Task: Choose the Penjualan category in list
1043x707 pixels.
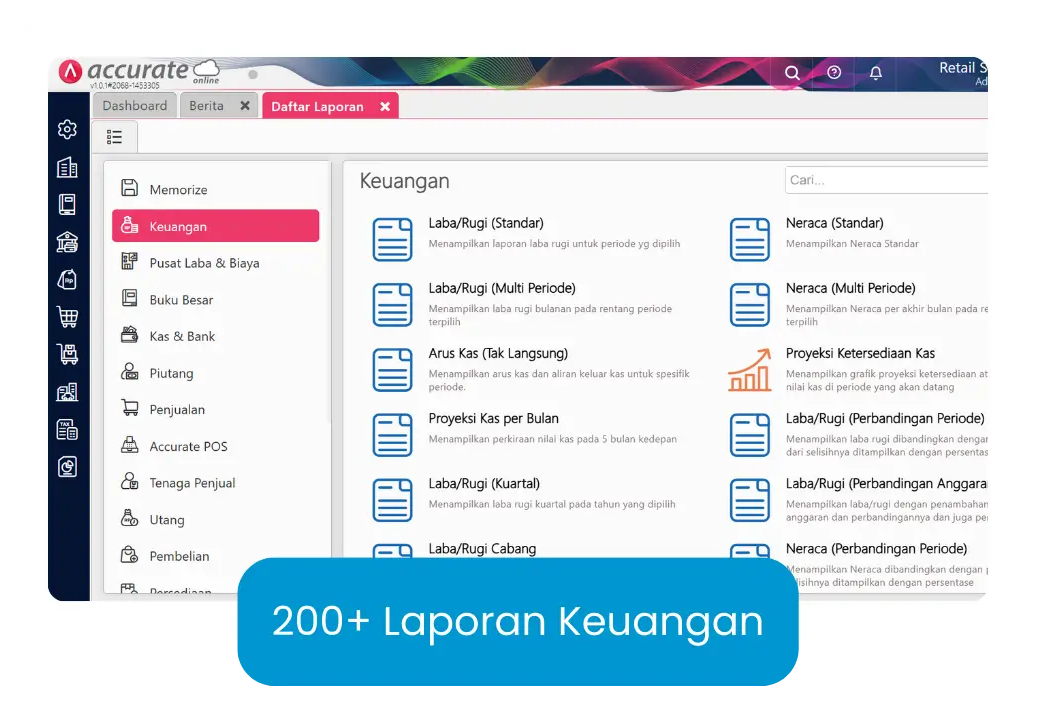Action: [x=177, y=410]
